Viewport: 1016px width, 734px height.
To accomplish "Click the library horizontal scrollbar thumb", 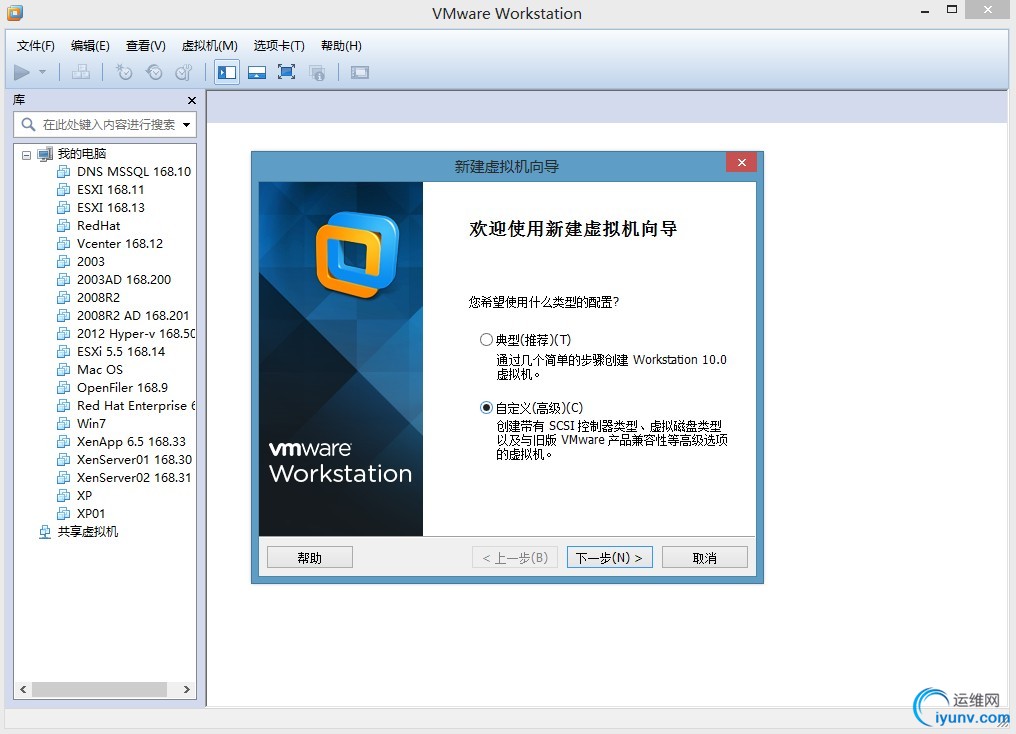I will 100,689.
